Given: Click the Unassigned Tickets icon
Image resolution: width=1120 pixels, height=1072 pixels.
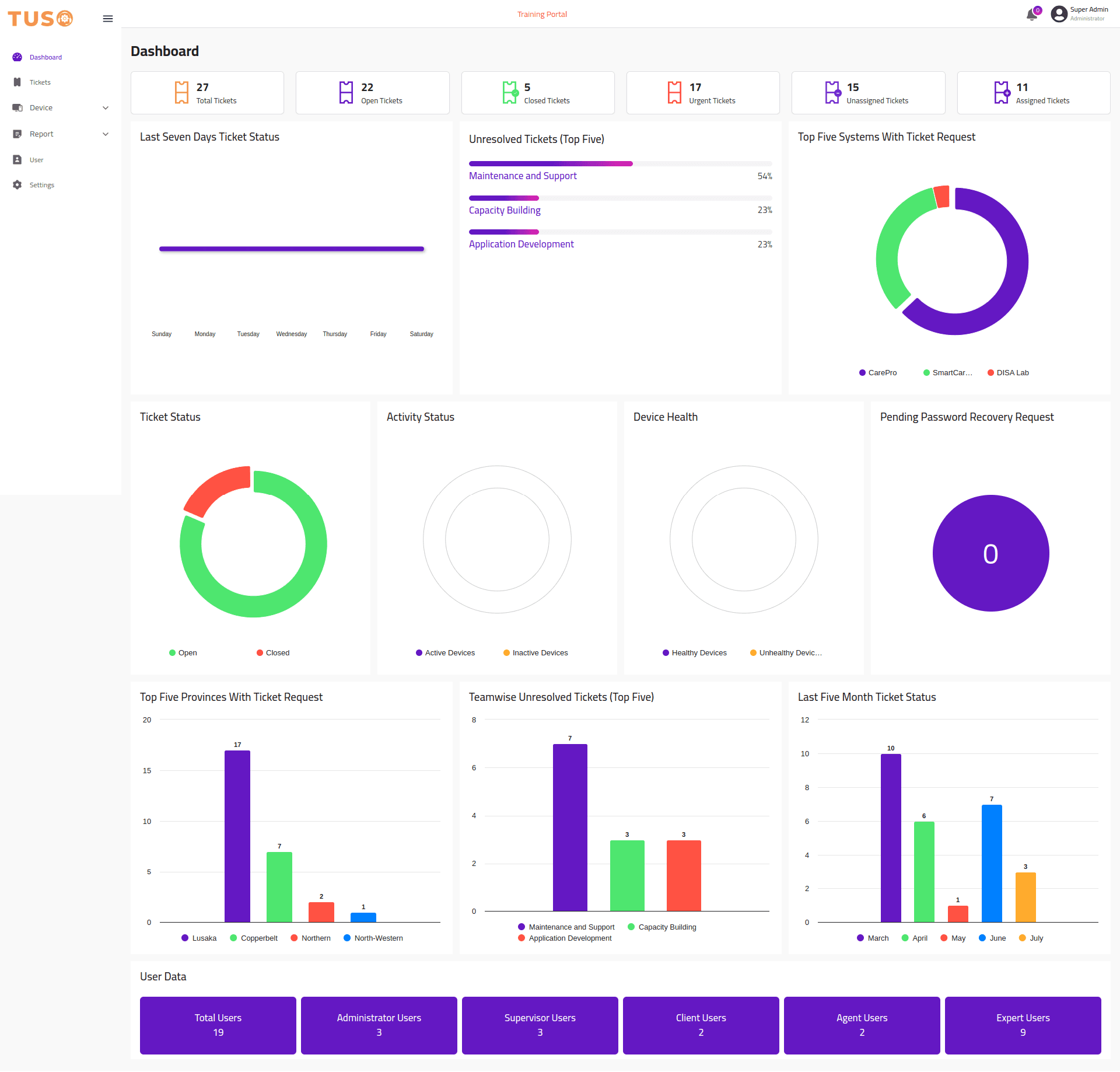Looking at the screenshot, I should pyautogui.click(x=833, y=92).
